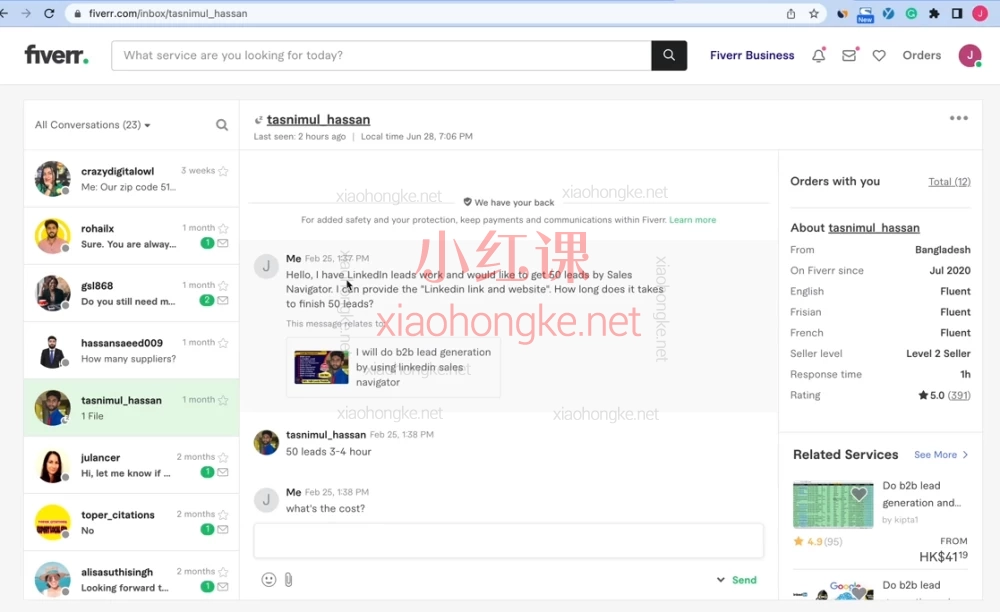Star the alisasuthisingh conversation
This screenshot has height=612, width=1000.
pyautogui.click(x=223, y=572)
